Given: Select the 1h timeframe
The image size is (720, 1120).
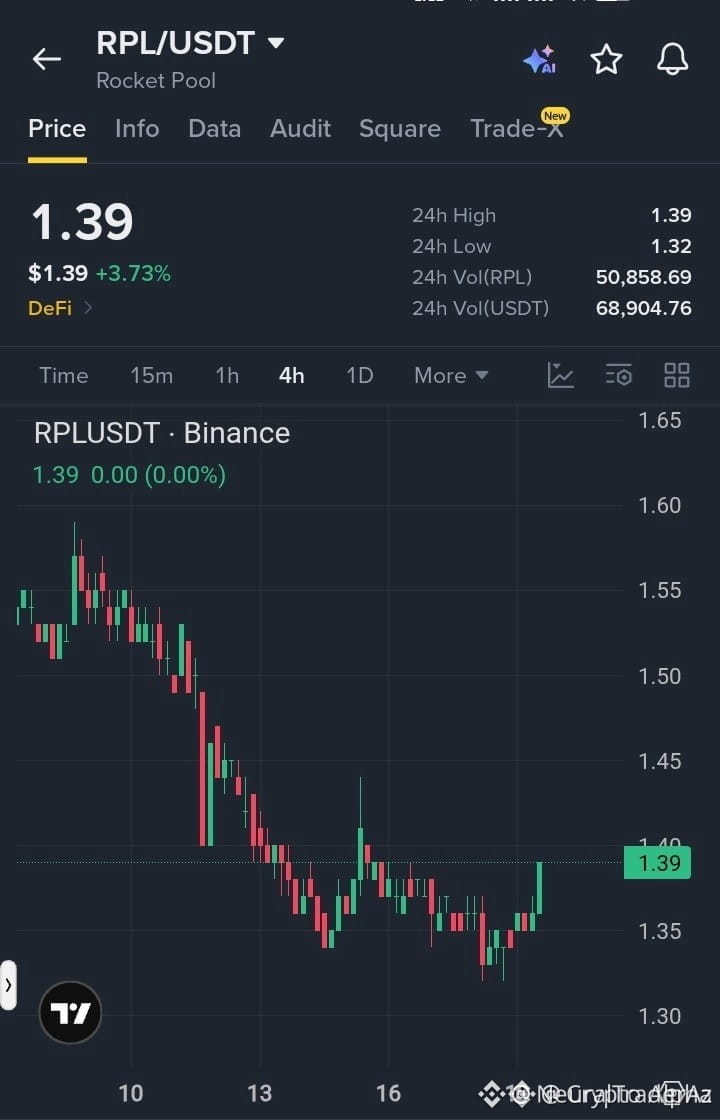Looking at the screenshot, I should coord(227,376).
